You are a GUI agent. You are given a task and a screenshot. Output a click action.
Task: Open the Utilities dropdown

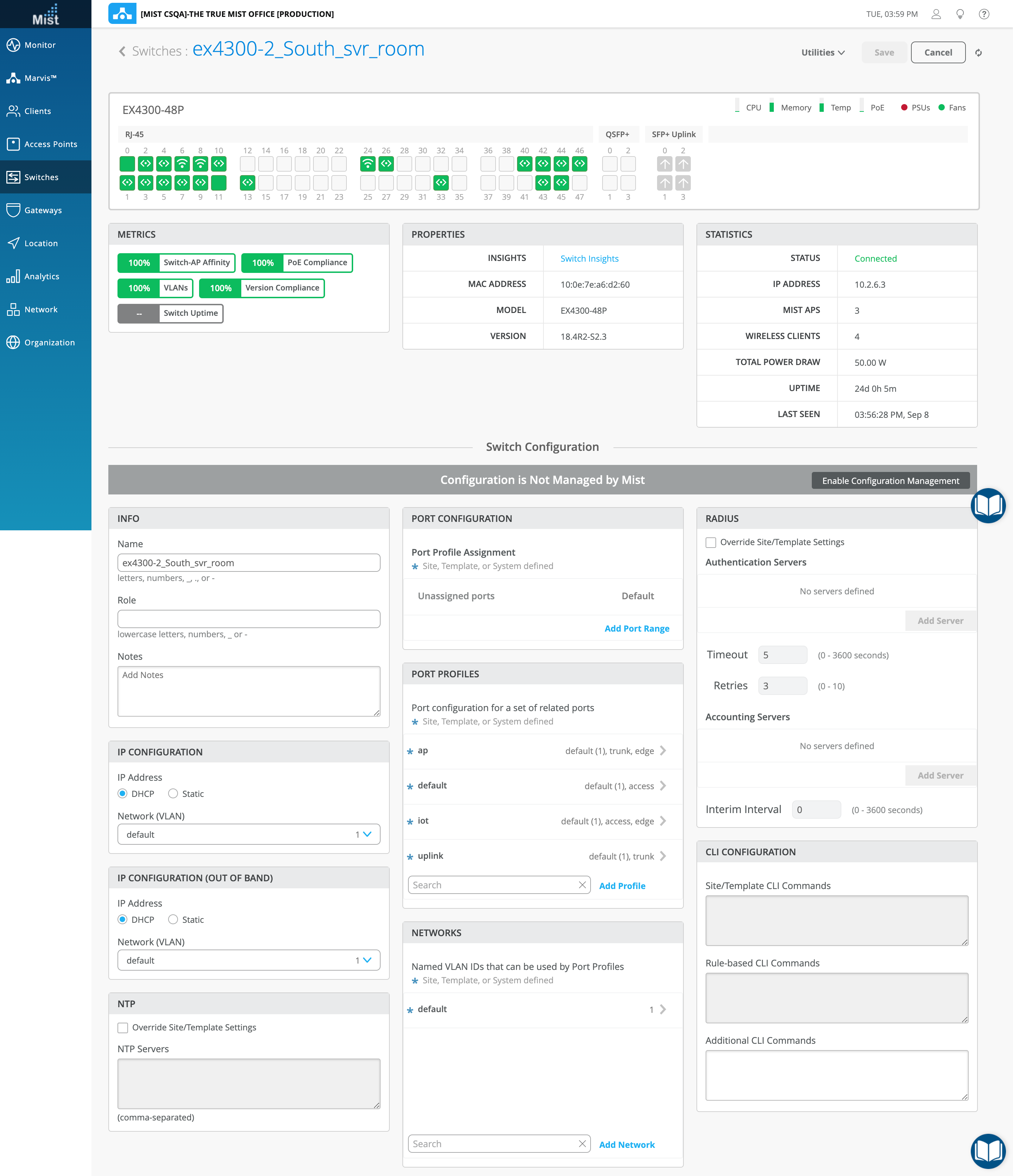tap(823, 52)
